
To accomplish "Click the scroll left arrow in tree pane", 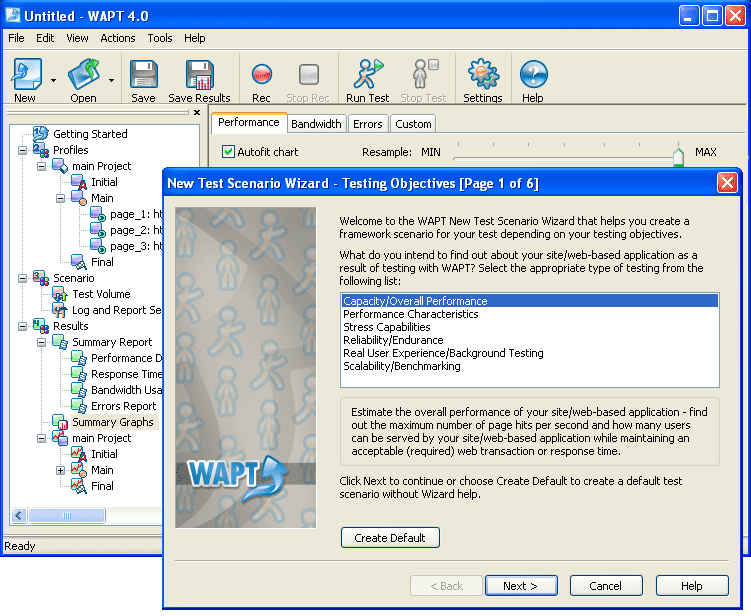I will tap(19, 515).
